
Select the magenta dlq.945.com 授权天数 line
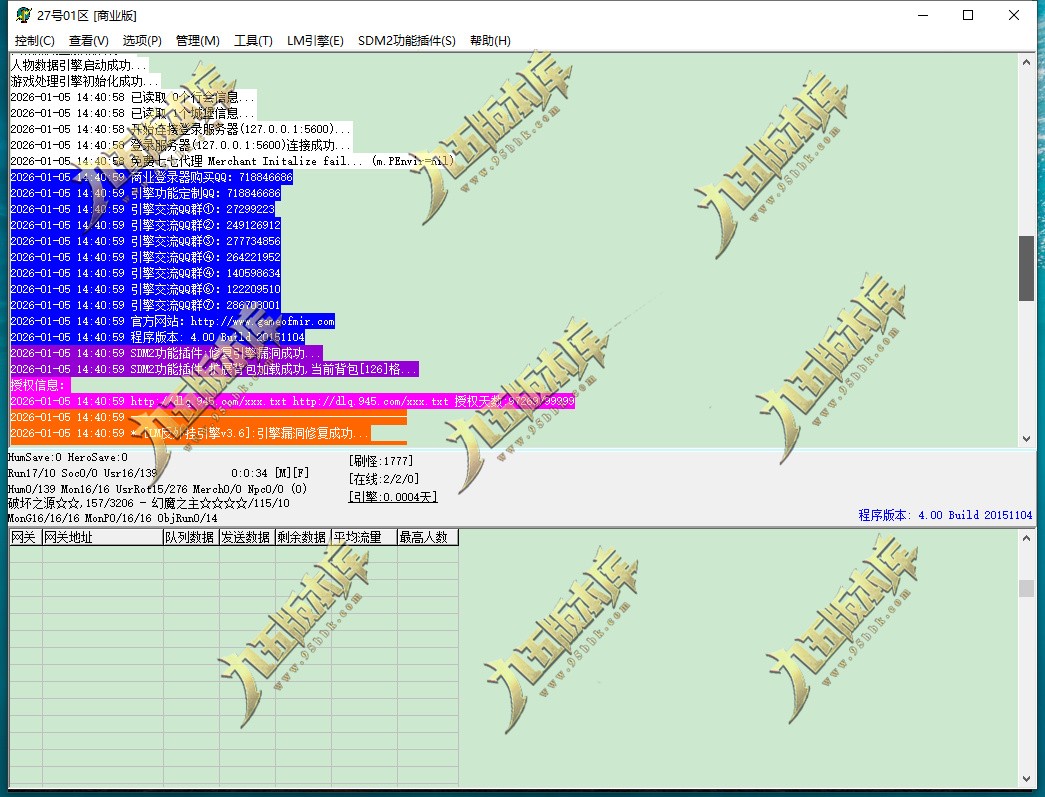pyautogui.click(x=293, y=401)
